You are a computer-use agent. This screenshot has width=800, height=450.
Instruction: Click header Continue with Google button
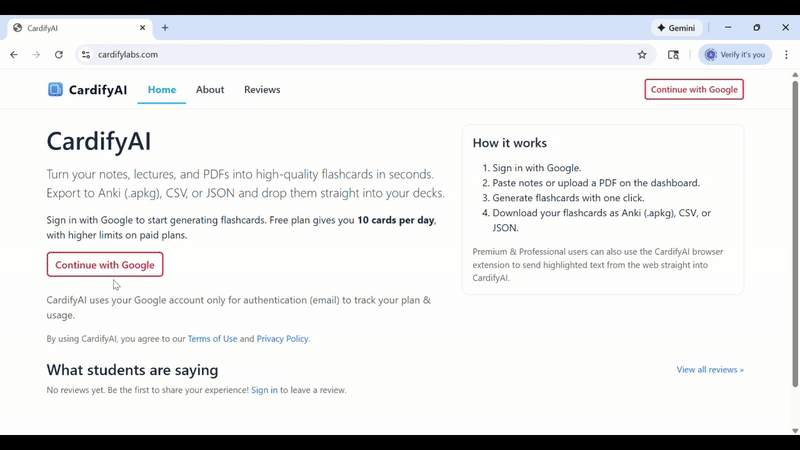(694, 89)
